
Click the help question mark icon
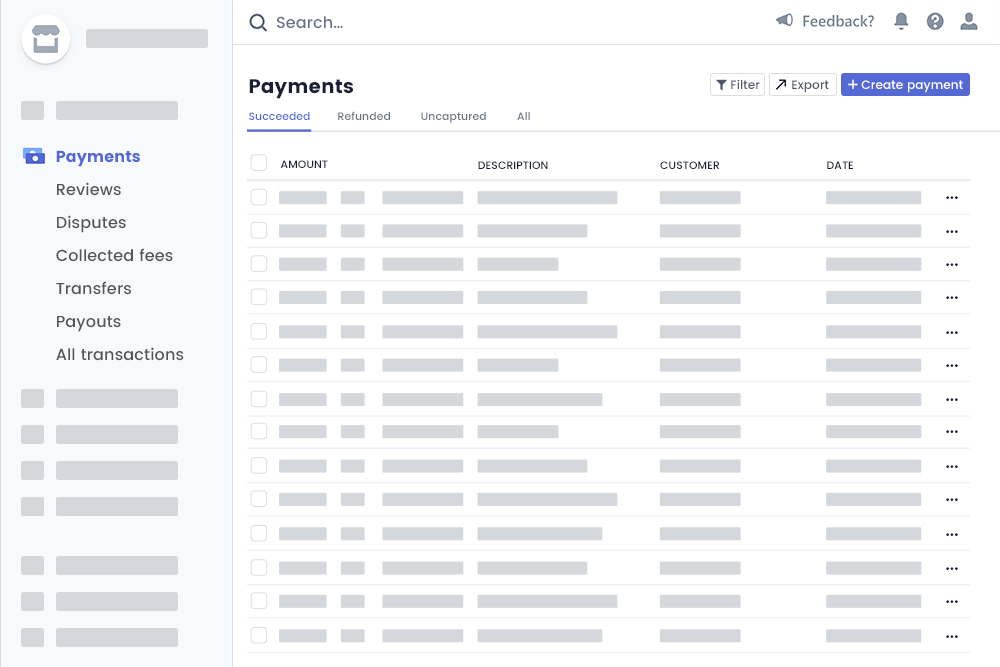pyautogui.click(x=934, y=20)
